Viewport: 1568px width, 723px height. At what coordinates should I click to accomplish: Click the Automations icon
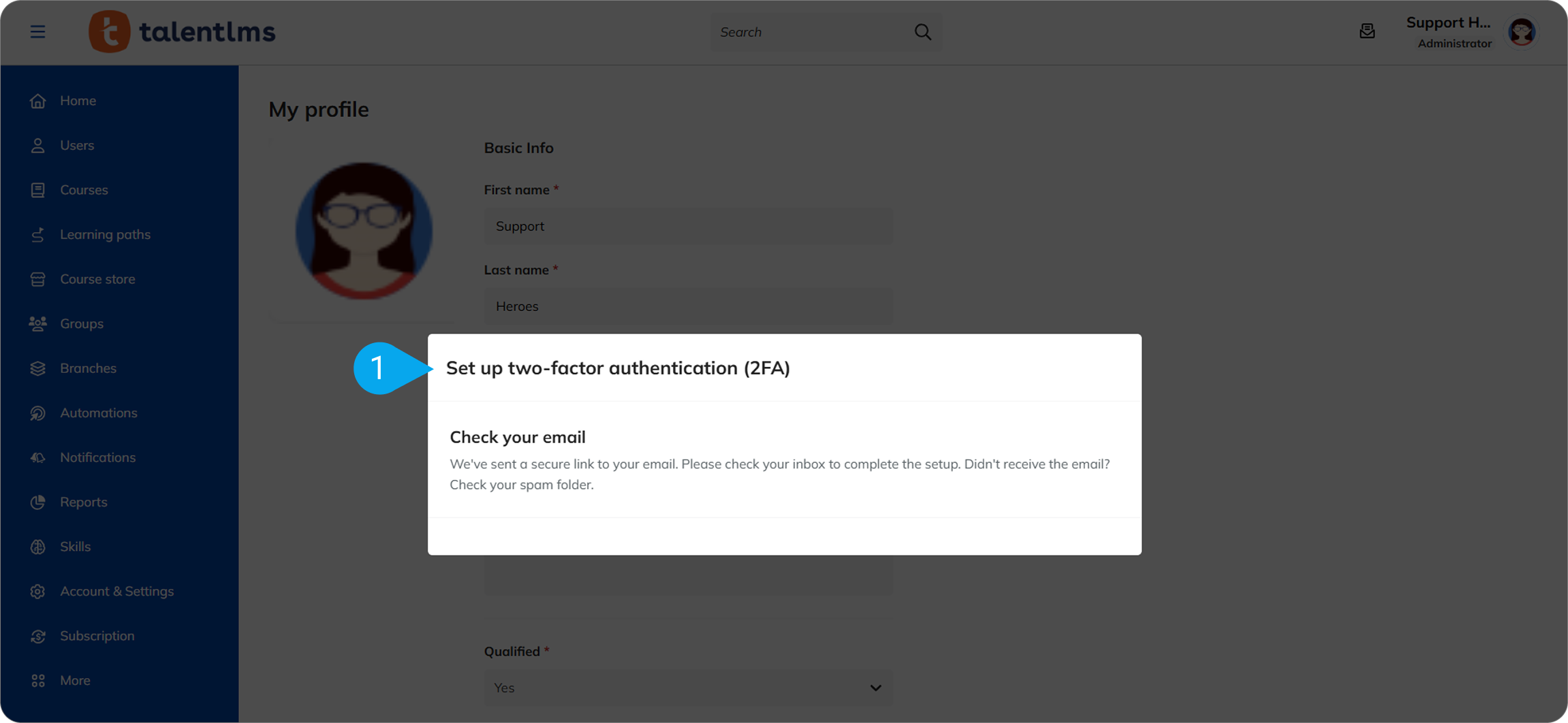(37, 413)
